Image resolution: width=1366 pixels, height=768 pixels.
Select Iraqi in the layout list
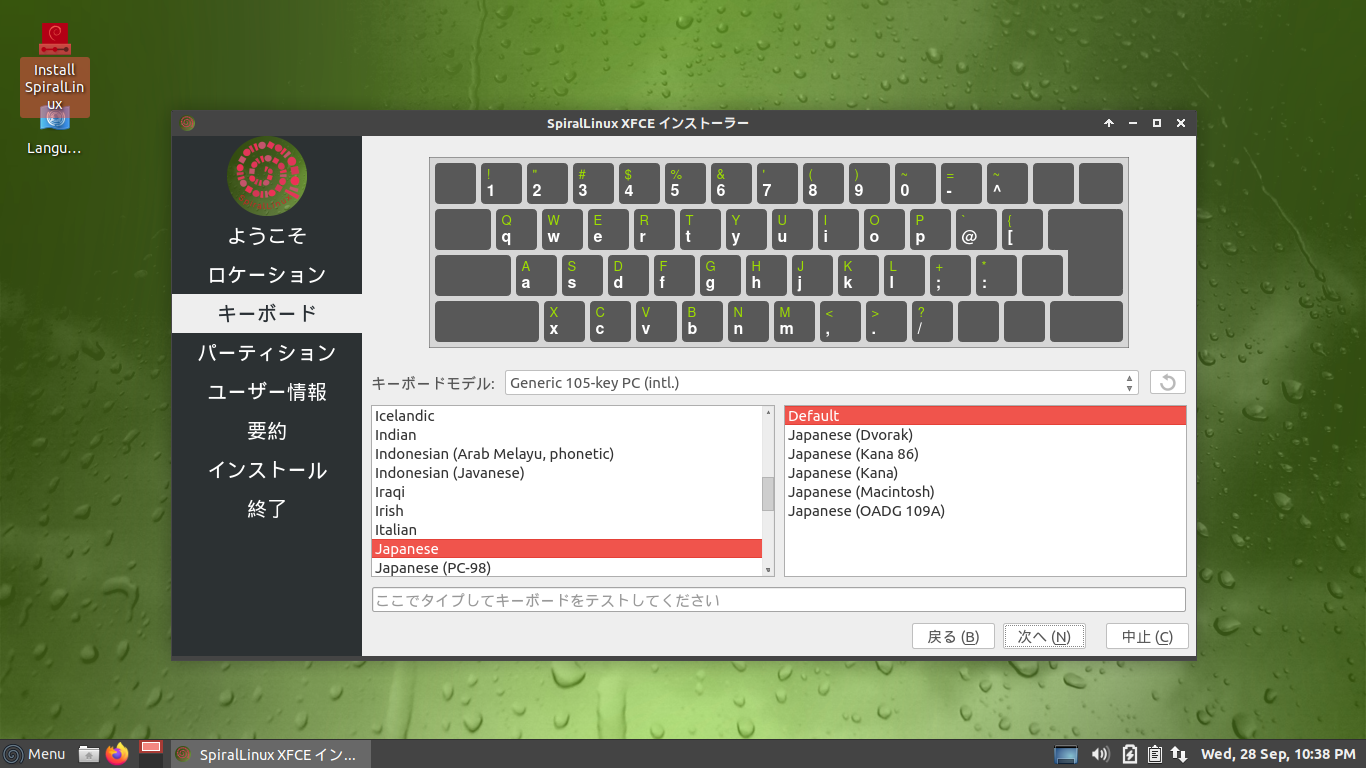click(567, 492)
